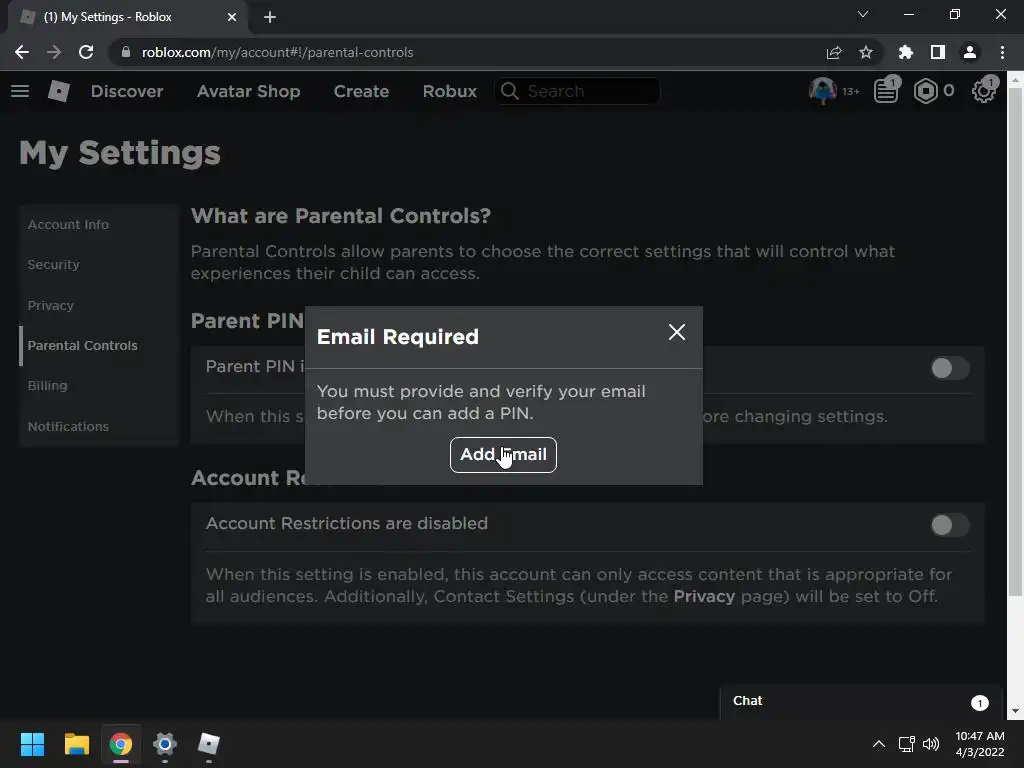Image resolution: width=1024 pixels, height=768 pixels.
Task: Click the Add Email button
Action: click(503, 455)
